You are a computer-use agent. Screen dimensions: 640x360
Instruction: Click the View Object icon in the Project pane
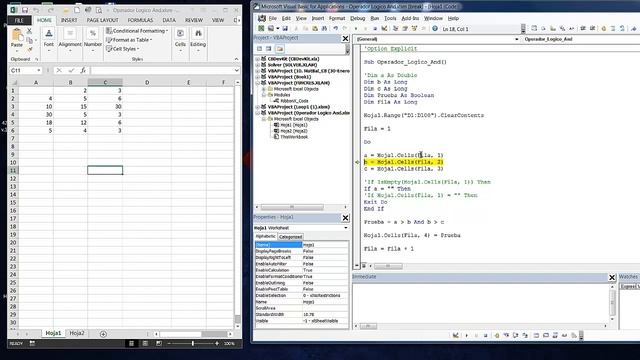(x=269, y=49)
